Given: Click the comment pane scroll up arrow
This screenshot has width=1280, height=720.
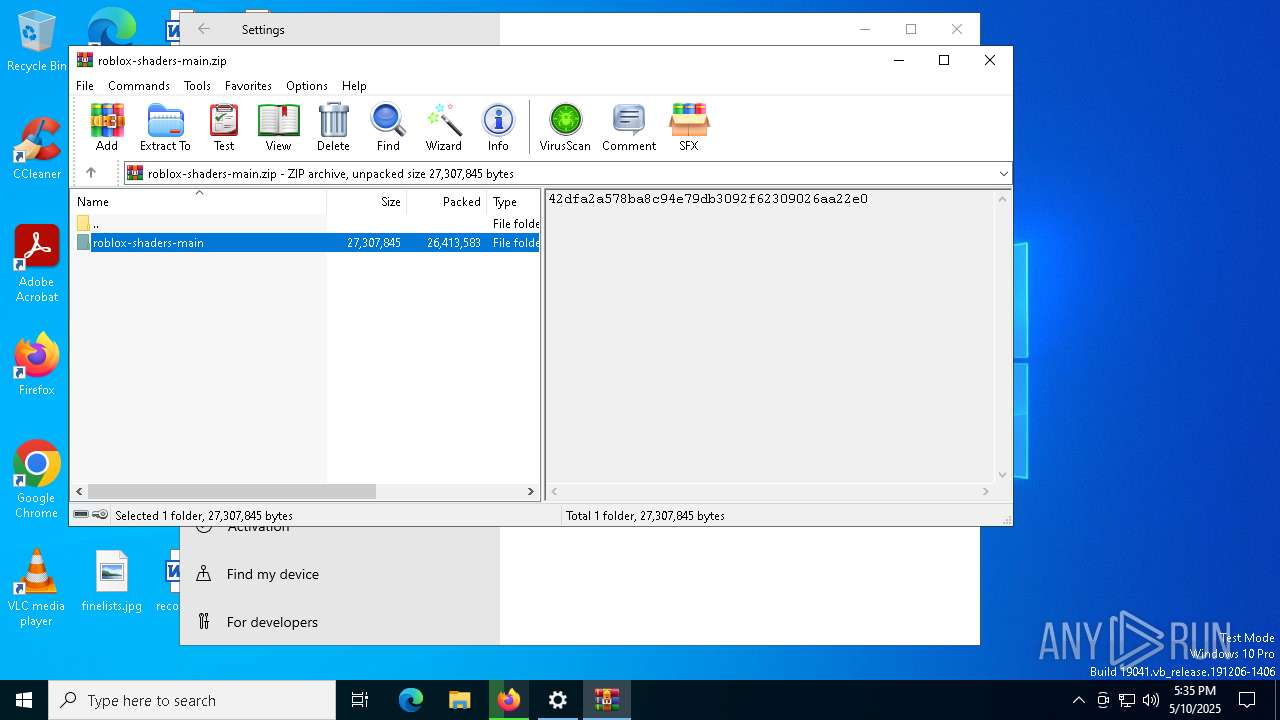Looking at the screenshot, I should (1003, 199).
